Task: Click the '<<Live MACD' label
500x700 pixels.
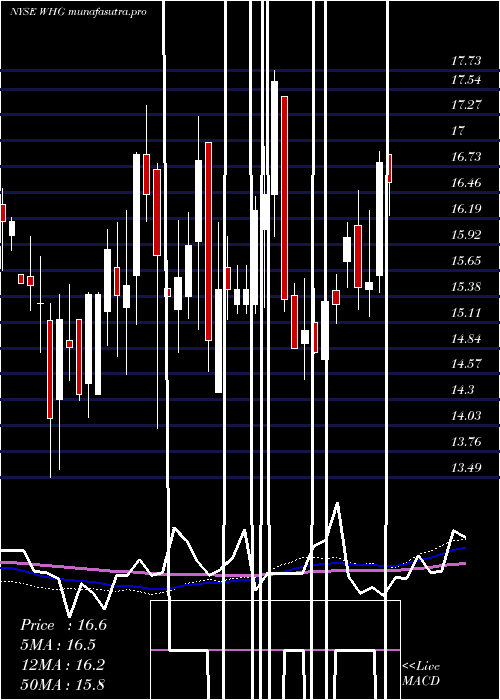Action: coord(421,673)
